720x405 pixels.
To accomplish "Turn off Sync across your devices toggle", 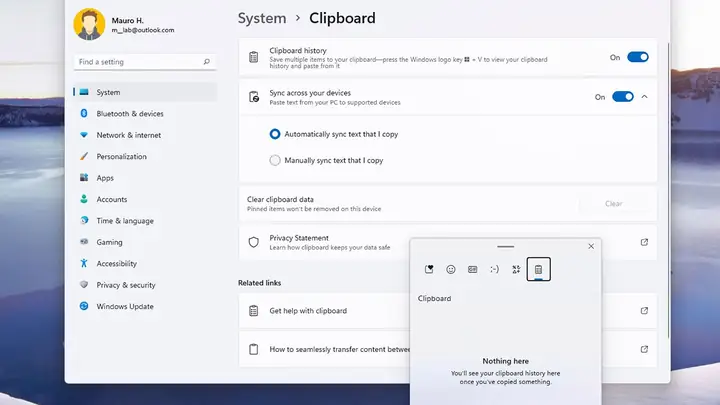I will [623, 96].
